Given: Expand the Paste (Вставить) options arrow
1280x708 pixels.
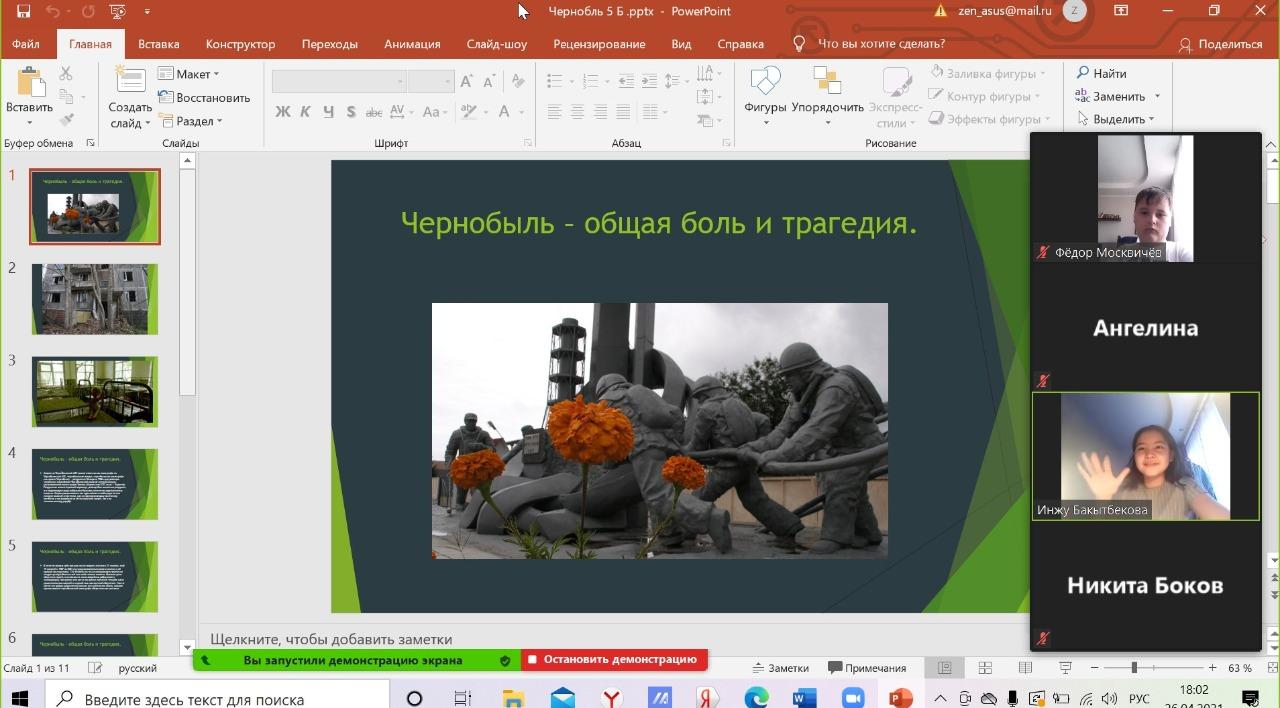Looking at the screenshot, I should (x=29, y=124).
